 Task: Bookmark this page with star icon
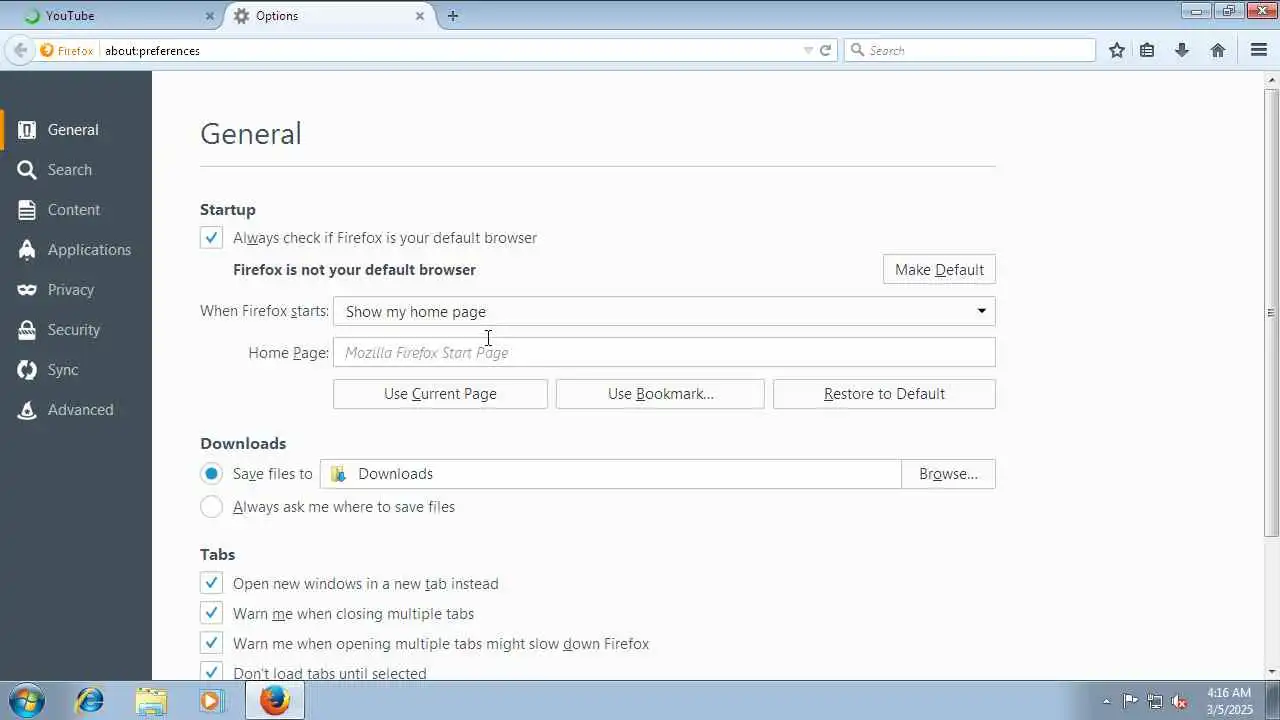pyautogui.click(x=1117, y=50)
